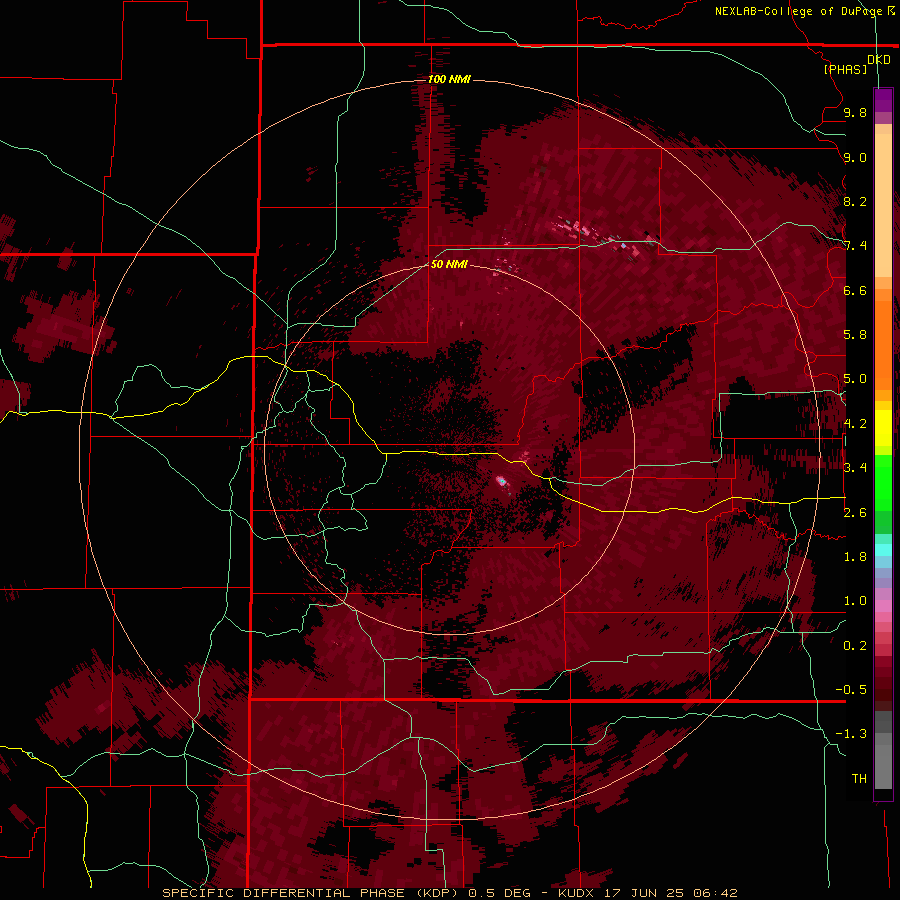The image size is (900, 900).
Task: Click the 5.8 scale value
Action: 855,335
